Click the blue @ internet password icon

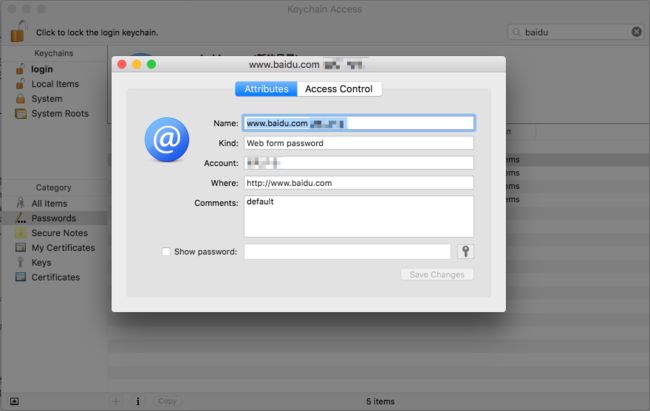[x=167, y=139]
